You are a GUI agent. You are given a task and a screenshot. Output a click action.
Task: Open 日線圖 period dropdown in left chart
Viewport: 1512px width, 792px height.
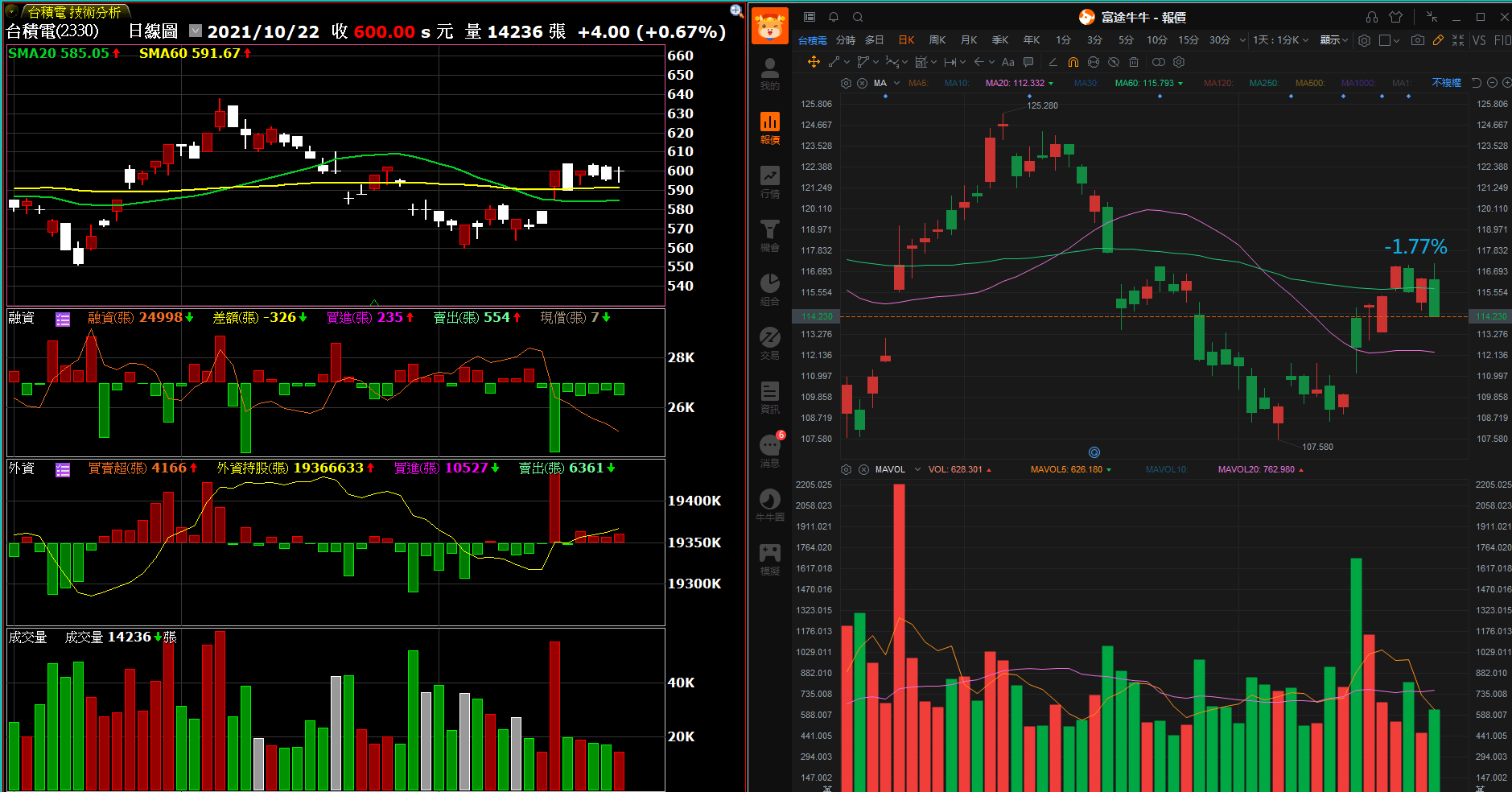coord(196,31)
